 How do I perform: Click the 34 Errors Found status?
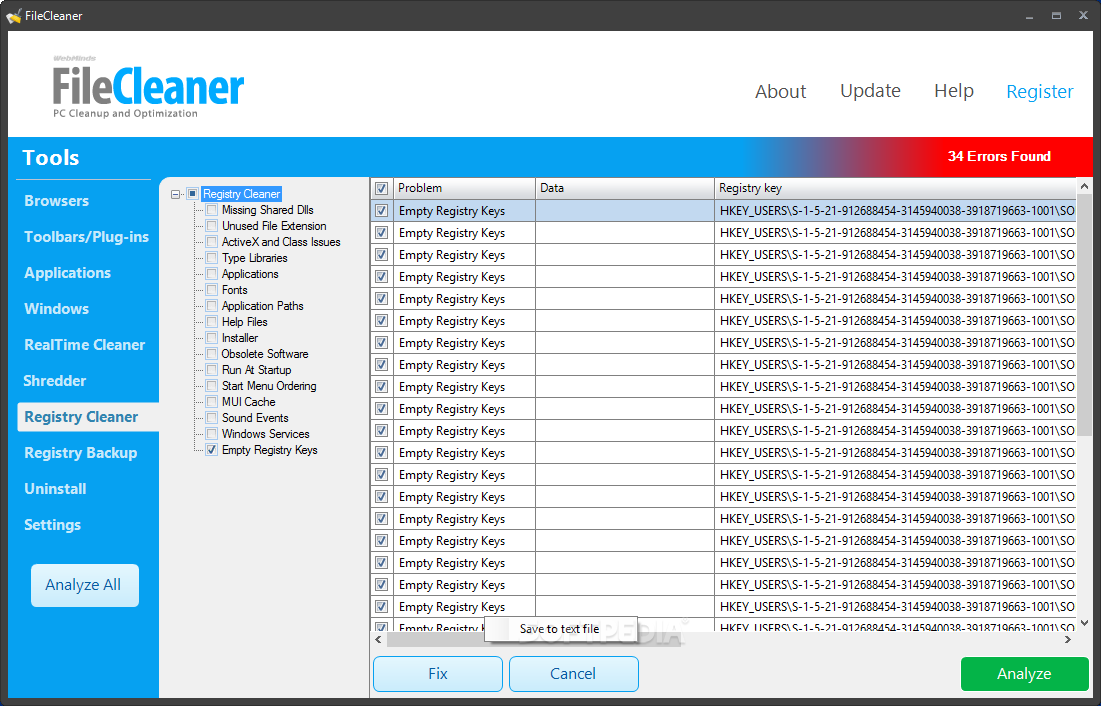point(999,157)
